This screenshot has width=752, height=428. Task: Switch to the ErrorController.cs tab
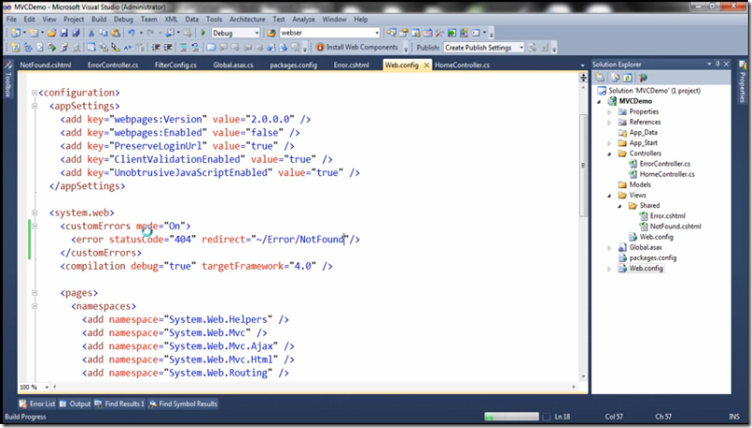(113, 65)
